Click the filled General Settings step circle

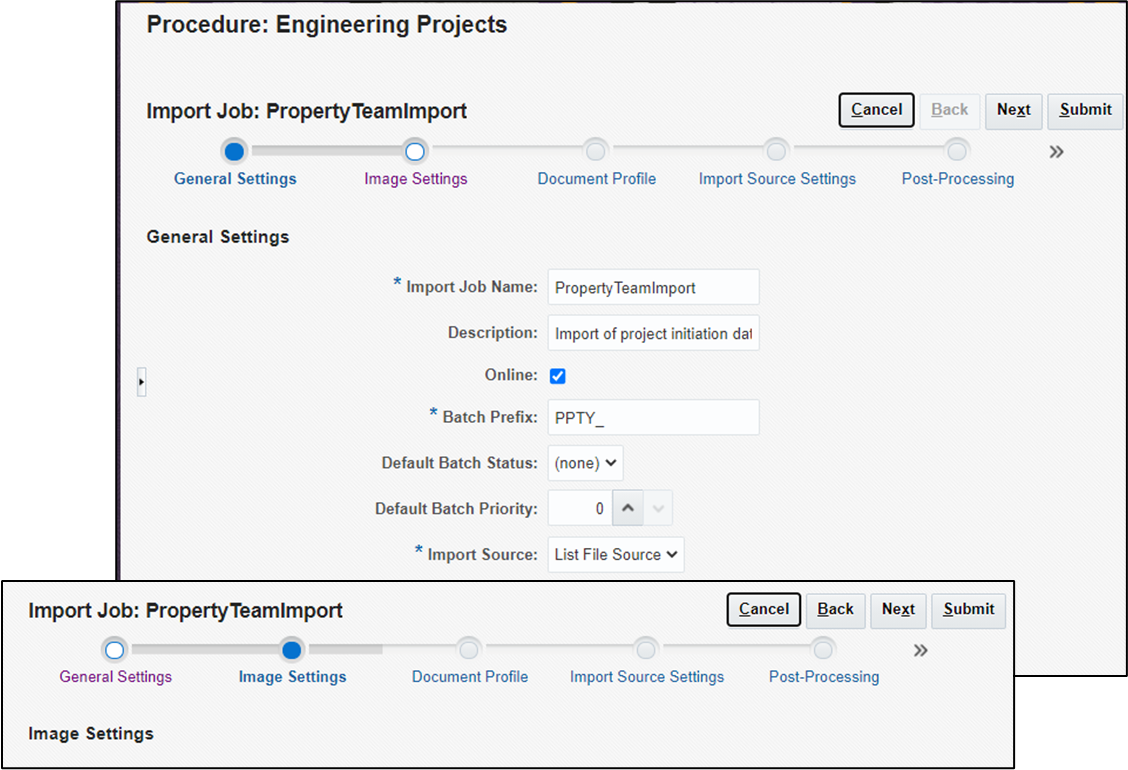pyautogui.click(x=234, y=151)
